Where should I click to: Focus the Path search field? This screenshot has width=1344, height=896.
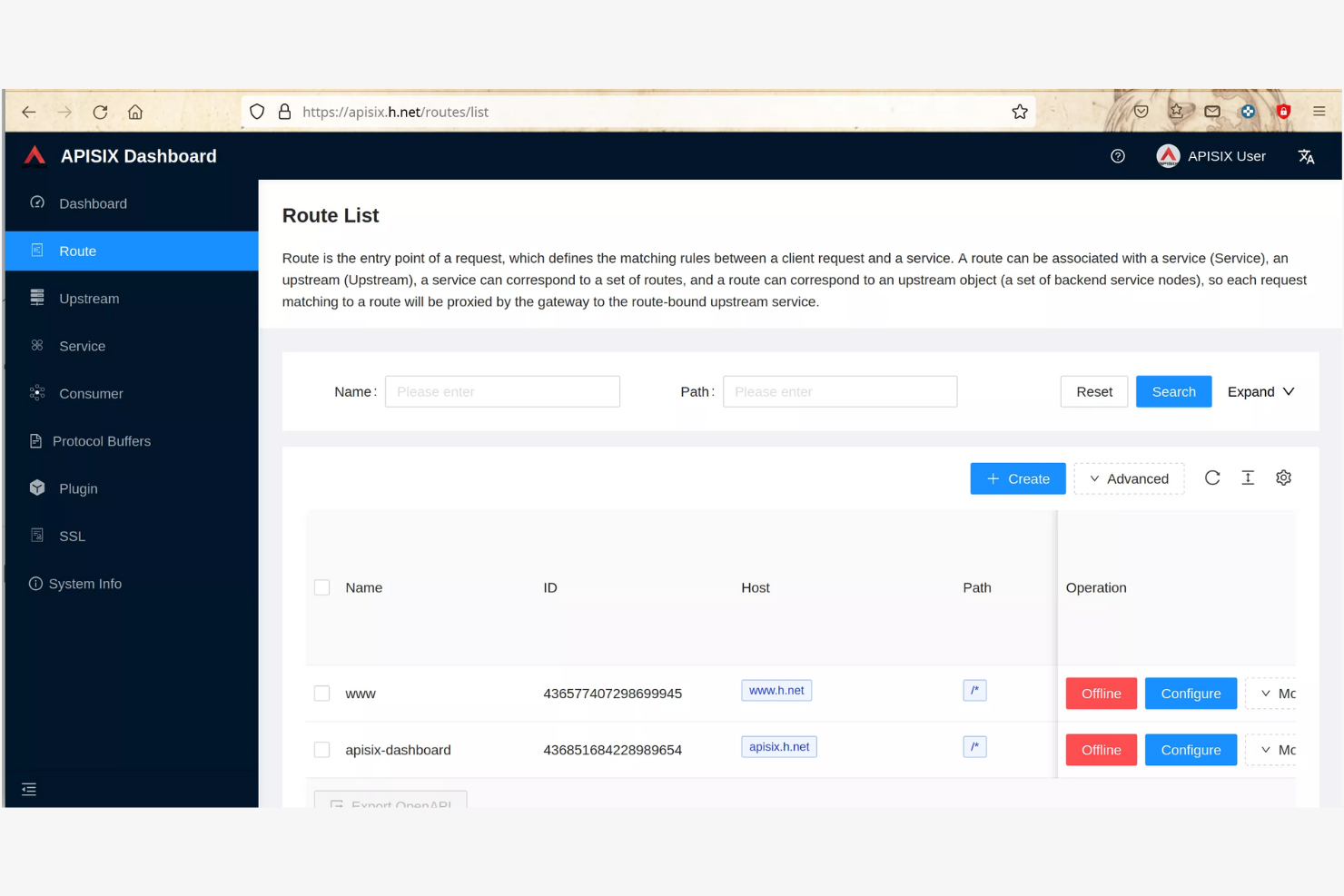pyautogui.click(x=840, y=391)
